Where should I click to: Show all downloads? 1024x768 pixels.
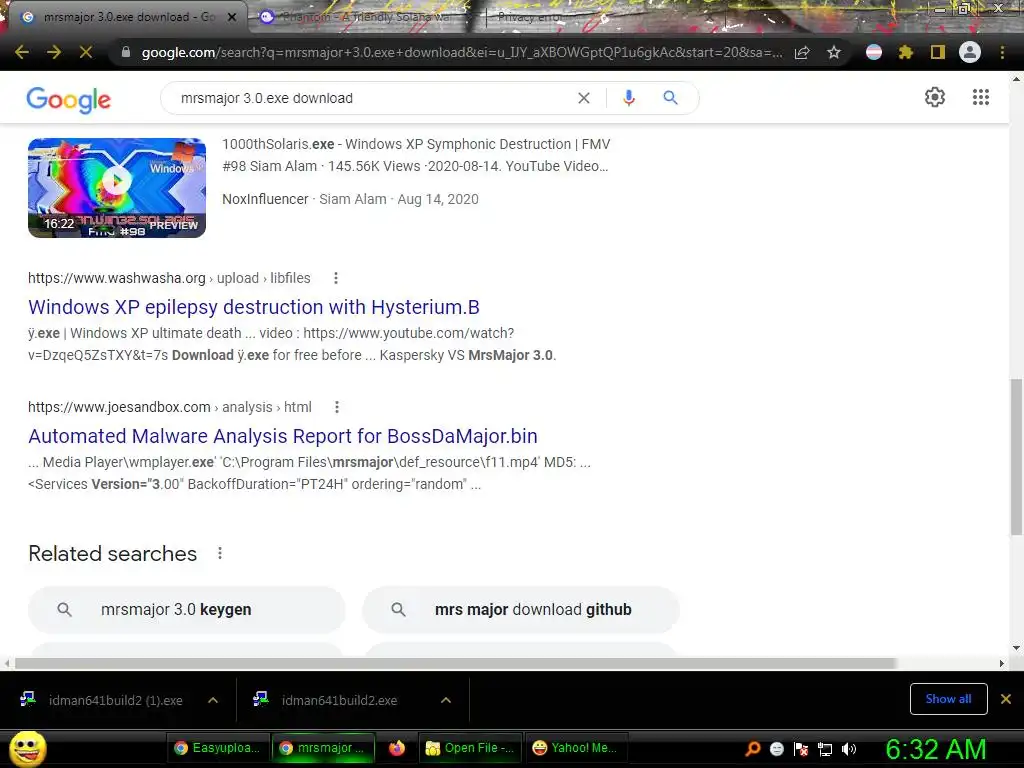[x=948, y=699]
